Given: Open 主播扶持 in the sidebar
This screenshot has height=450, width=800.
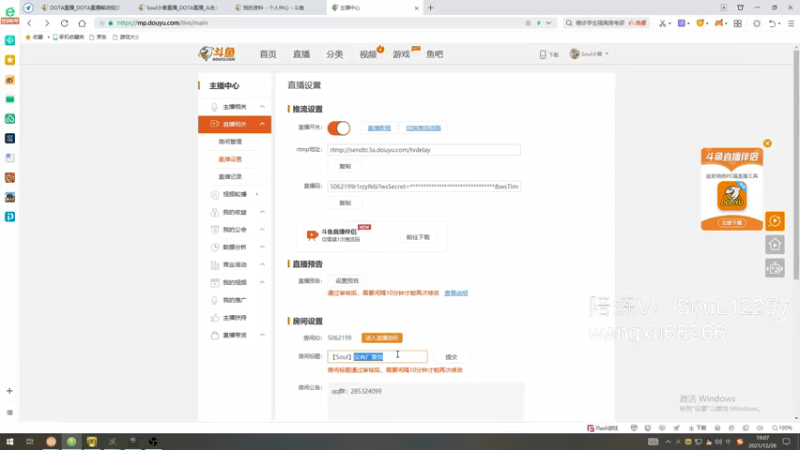Looking at the screenshot, I should click(x=235, y=317).
